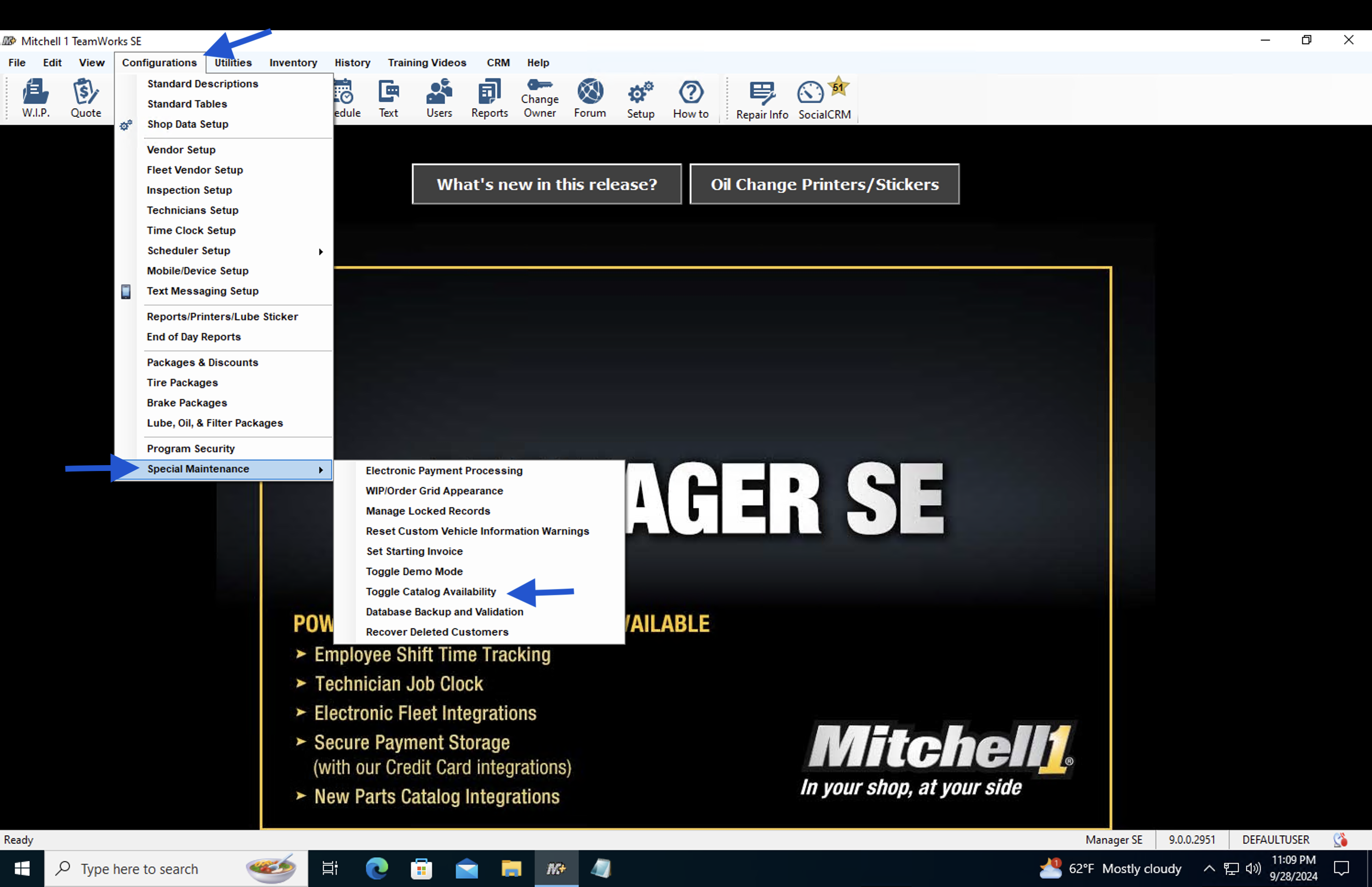
Task: Open the View menu
Action: (x=92, y=62)
